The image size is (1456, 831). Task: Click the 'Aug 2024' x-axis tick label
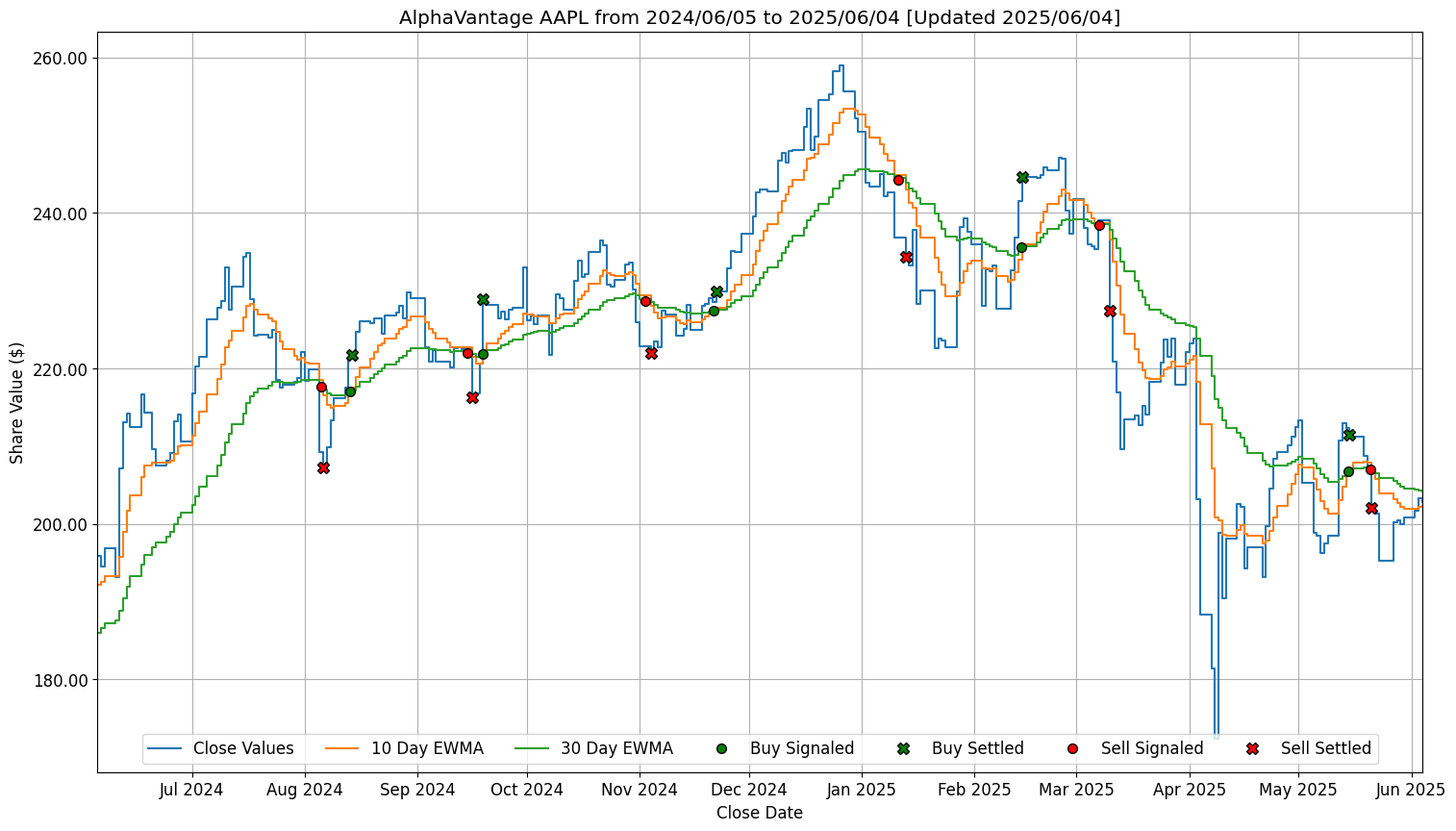tap(305, 790)
